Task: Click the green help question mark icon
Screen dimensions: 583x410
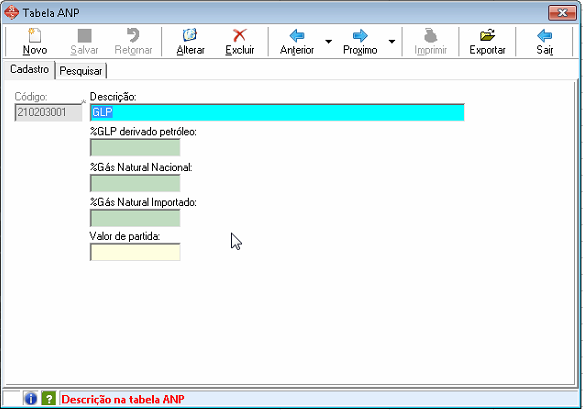Action: click(48, 398)
